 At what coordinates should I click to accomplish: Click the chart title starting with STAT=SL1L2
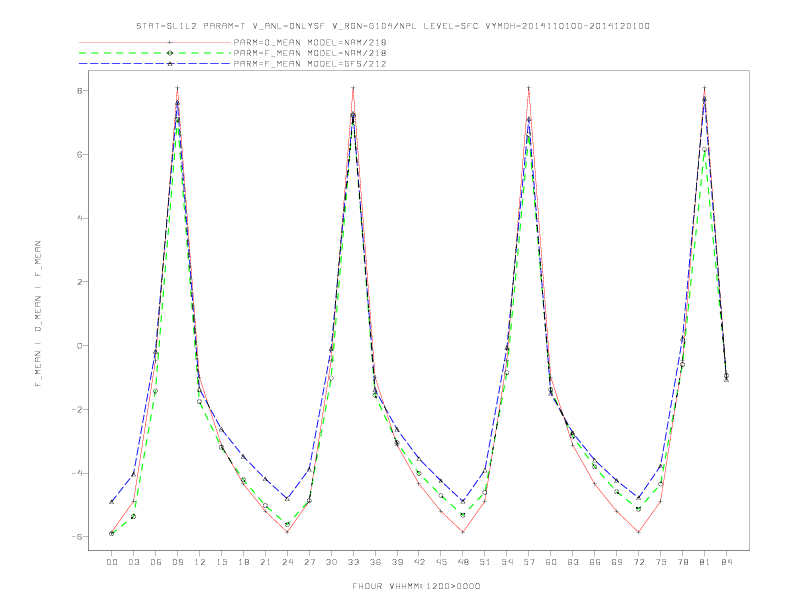[x=392, y=26]
